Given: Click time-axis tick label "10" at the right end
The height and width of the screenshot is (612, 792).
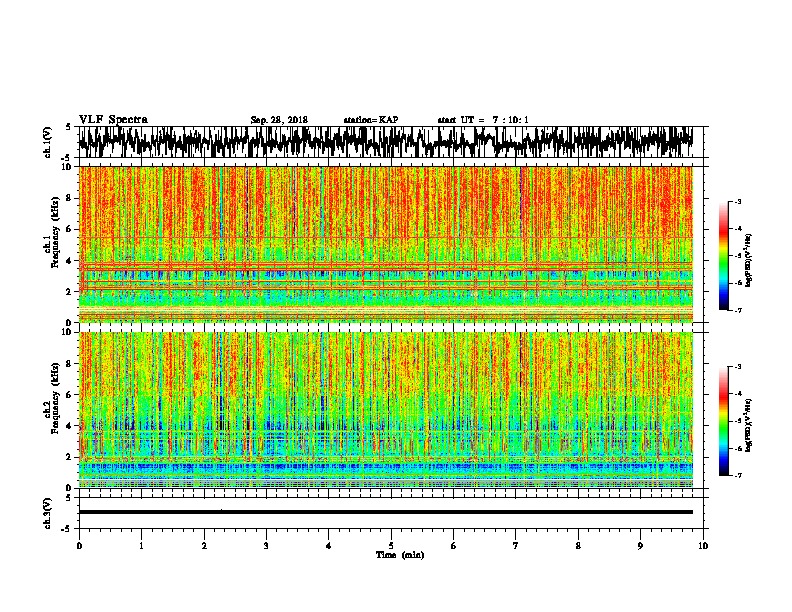Looking at the screenshot, I should pyautogui.click(x=703, y=546).
